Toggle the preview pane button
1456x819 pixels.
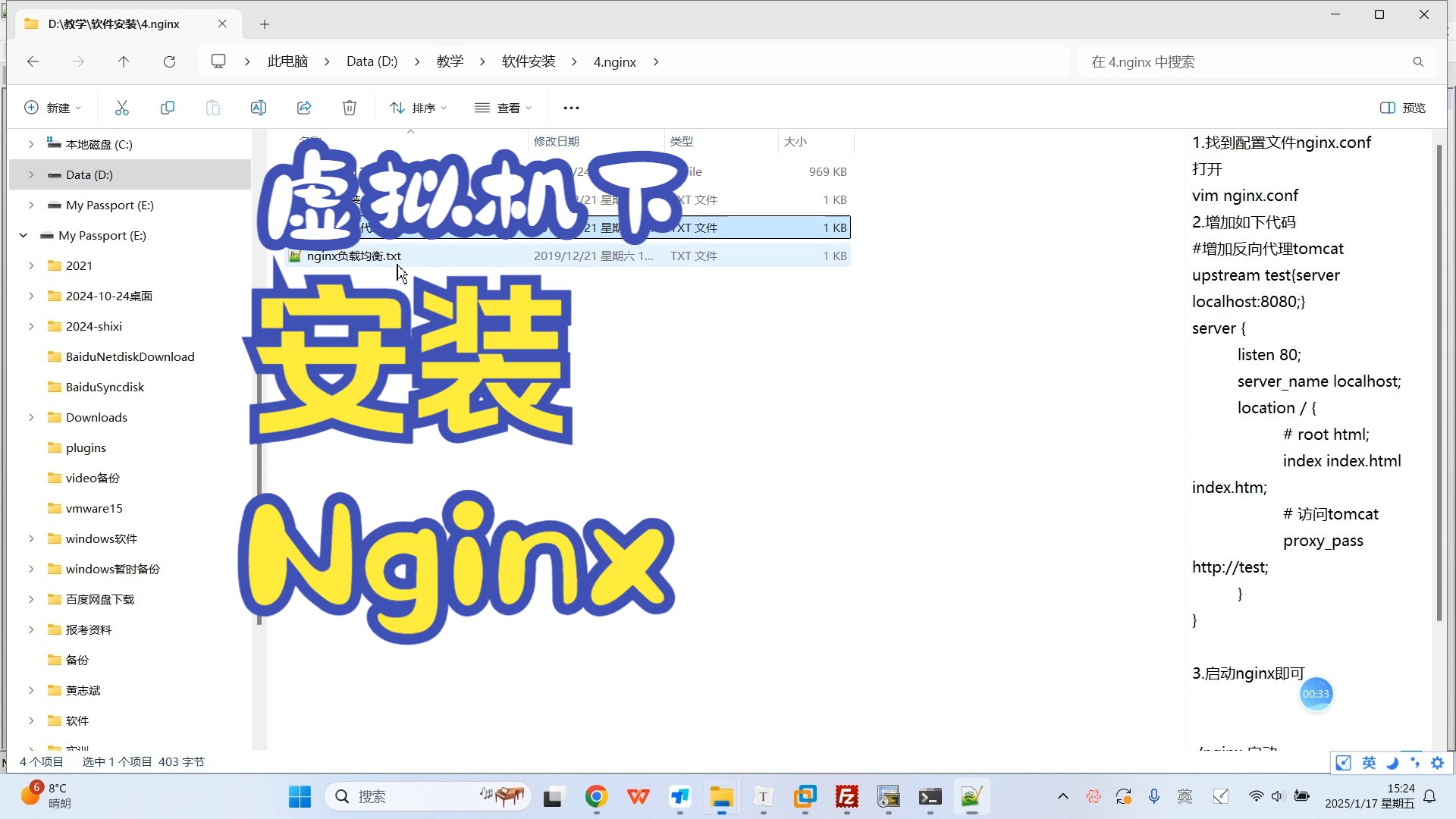pos(1403,108)
